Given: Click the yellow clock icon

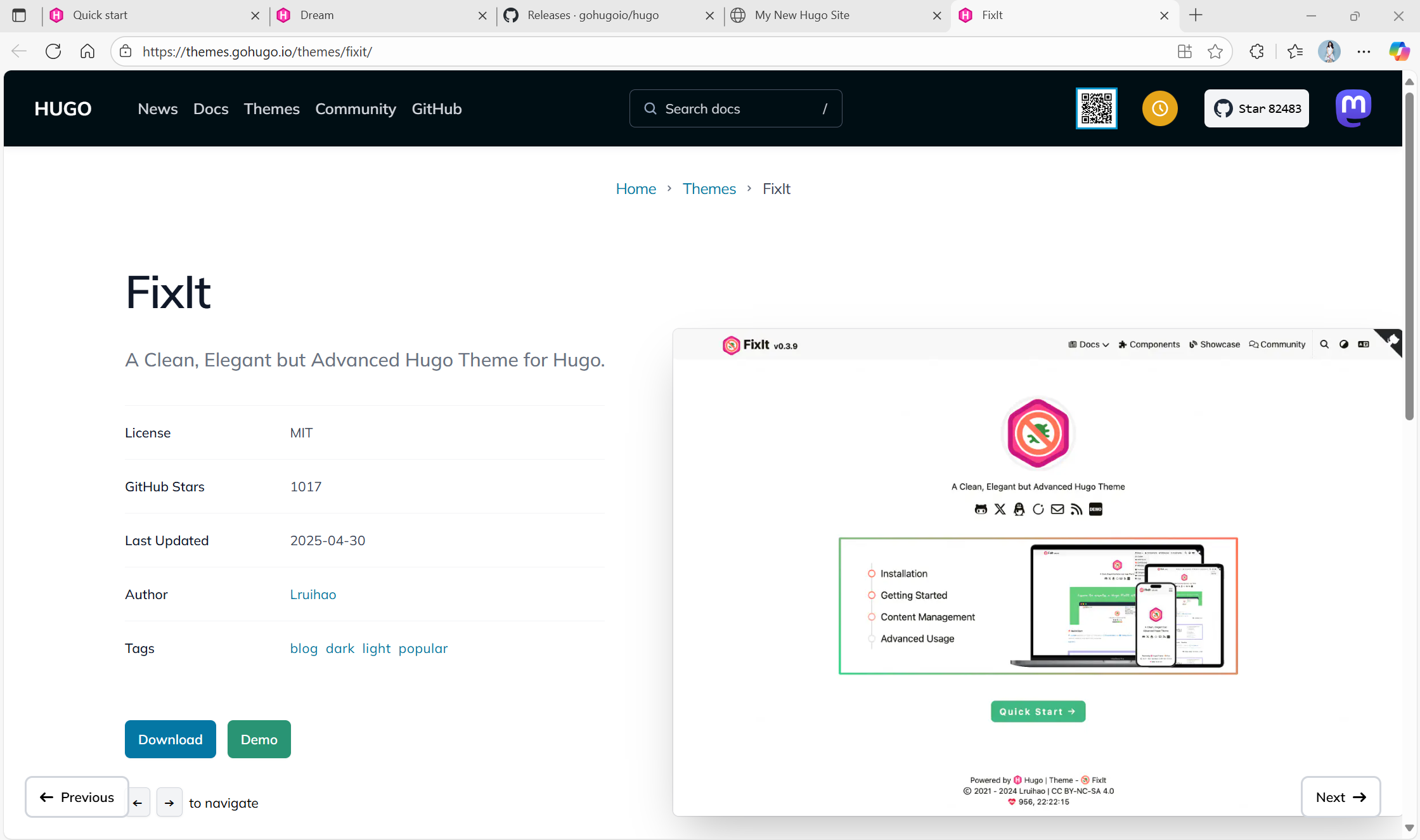Looking at the screenshot, I should [1159, 108].
